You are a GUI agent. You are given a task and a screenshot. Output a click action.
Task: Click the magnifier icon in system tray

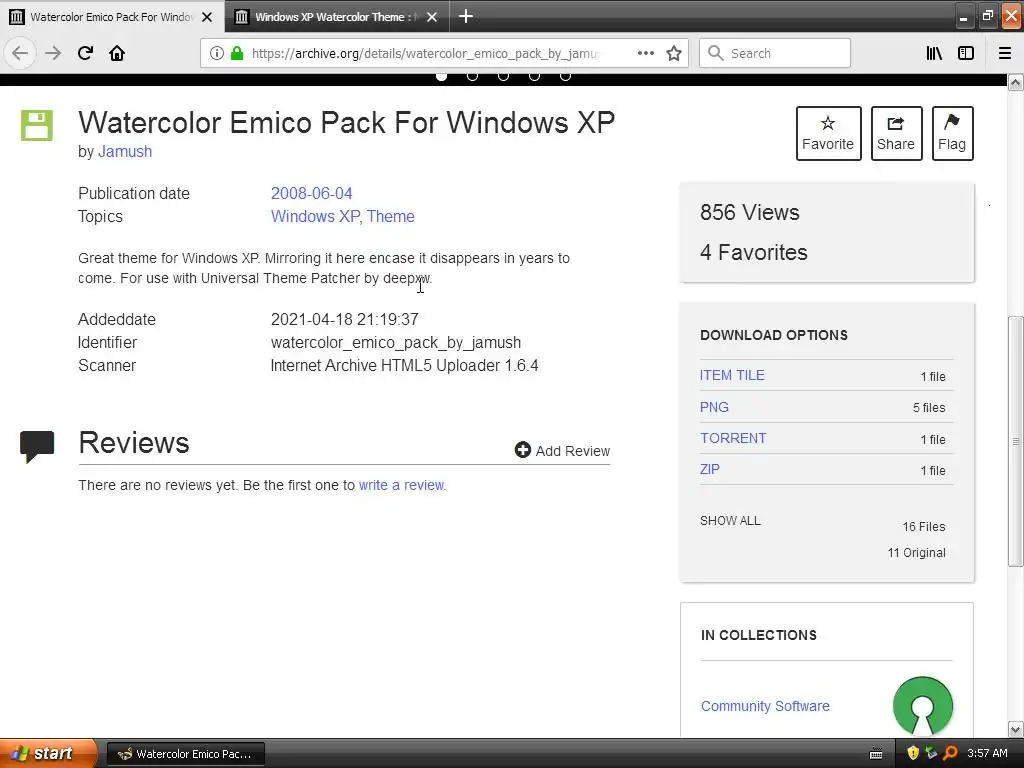click(x=950, y=753)
